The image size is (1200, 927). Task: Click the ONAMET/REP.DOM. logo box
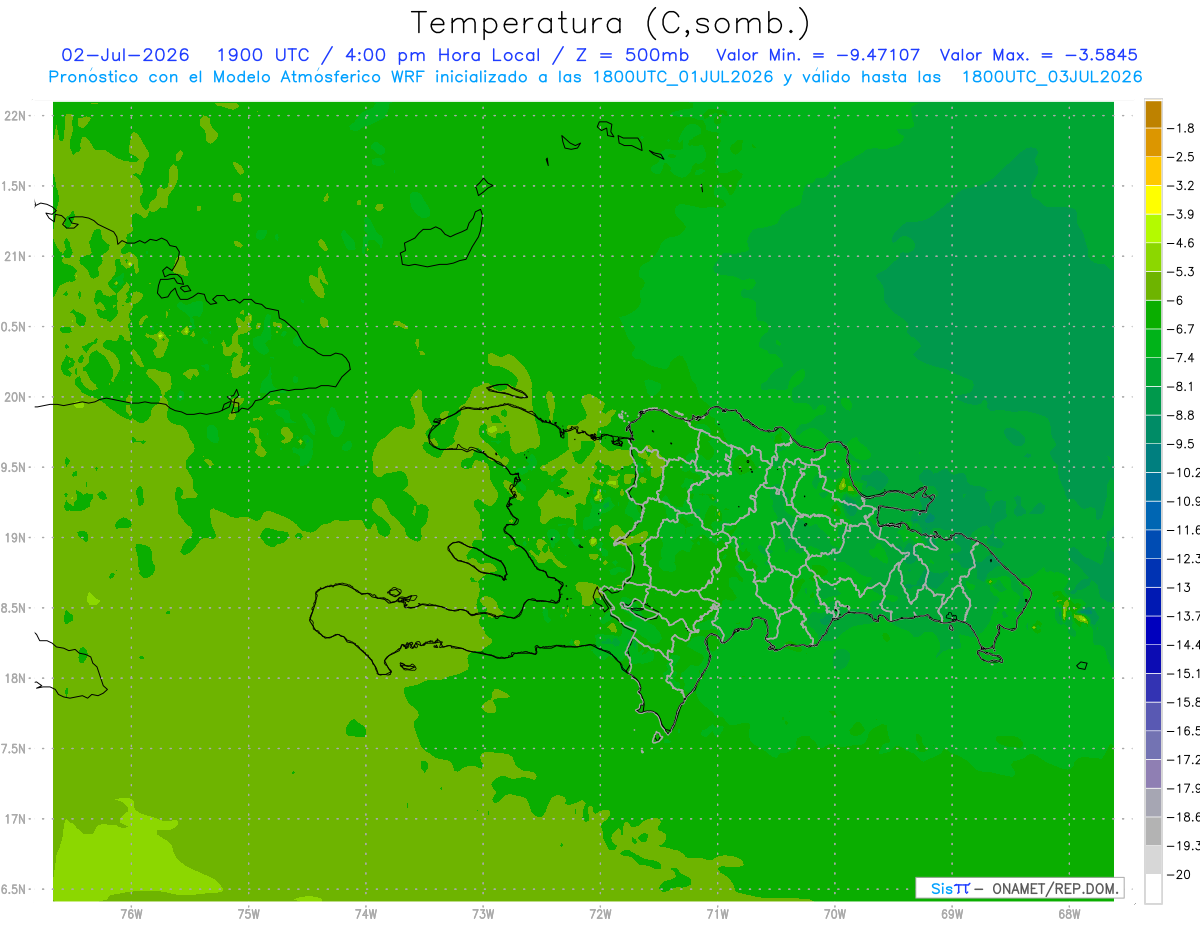tap(1019, 888)
